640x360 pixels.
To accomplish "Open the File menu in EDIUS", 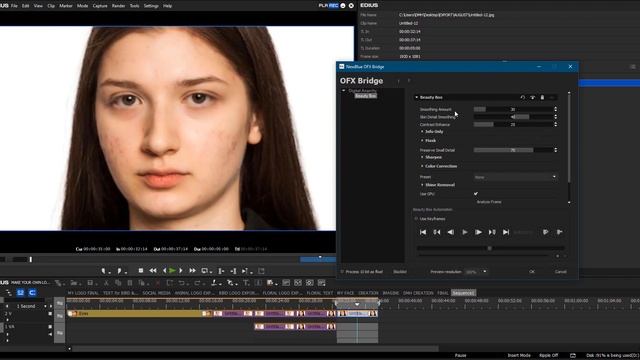I will pos(14,6).
